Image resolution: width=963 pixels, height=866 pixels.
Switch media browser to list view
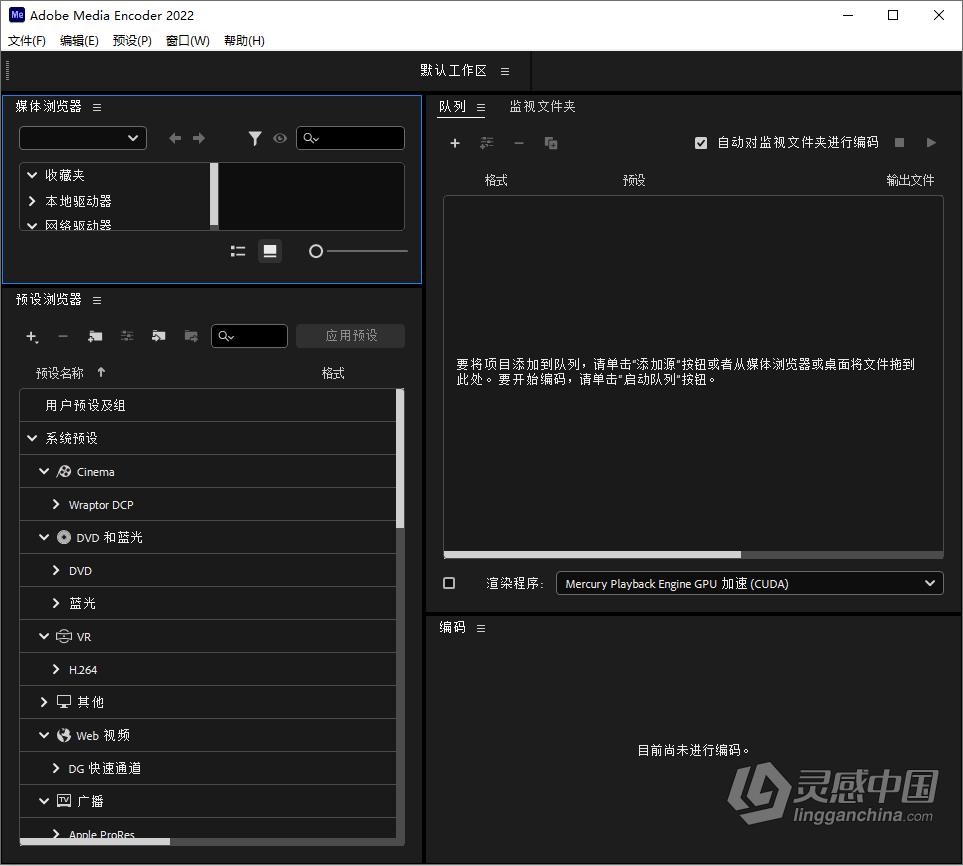[238, 251]
